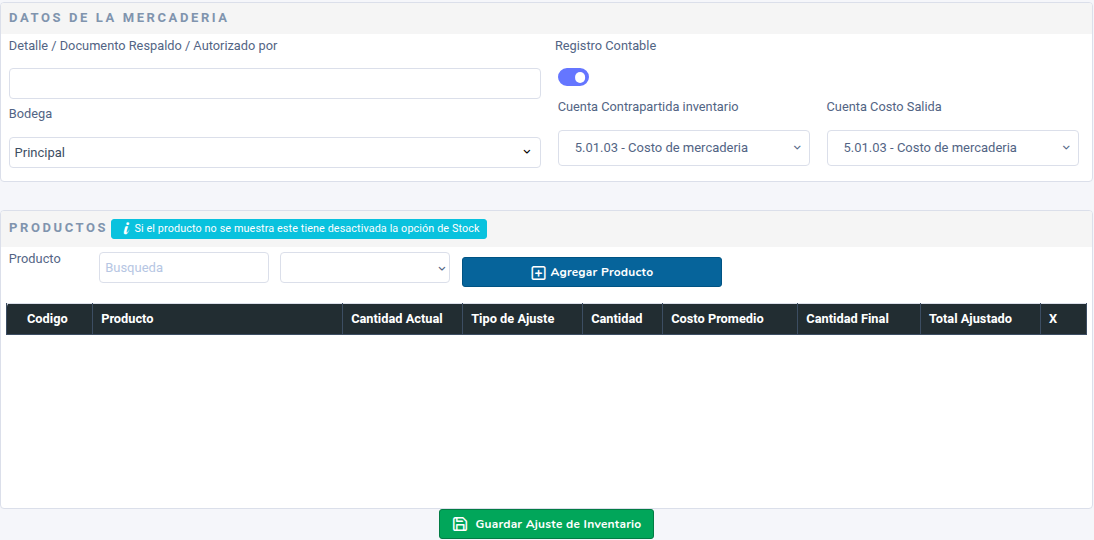The height and width of the screenshot is (540, 1094).
Task: Click the Busqueda product search field
Action: [184, 267]
